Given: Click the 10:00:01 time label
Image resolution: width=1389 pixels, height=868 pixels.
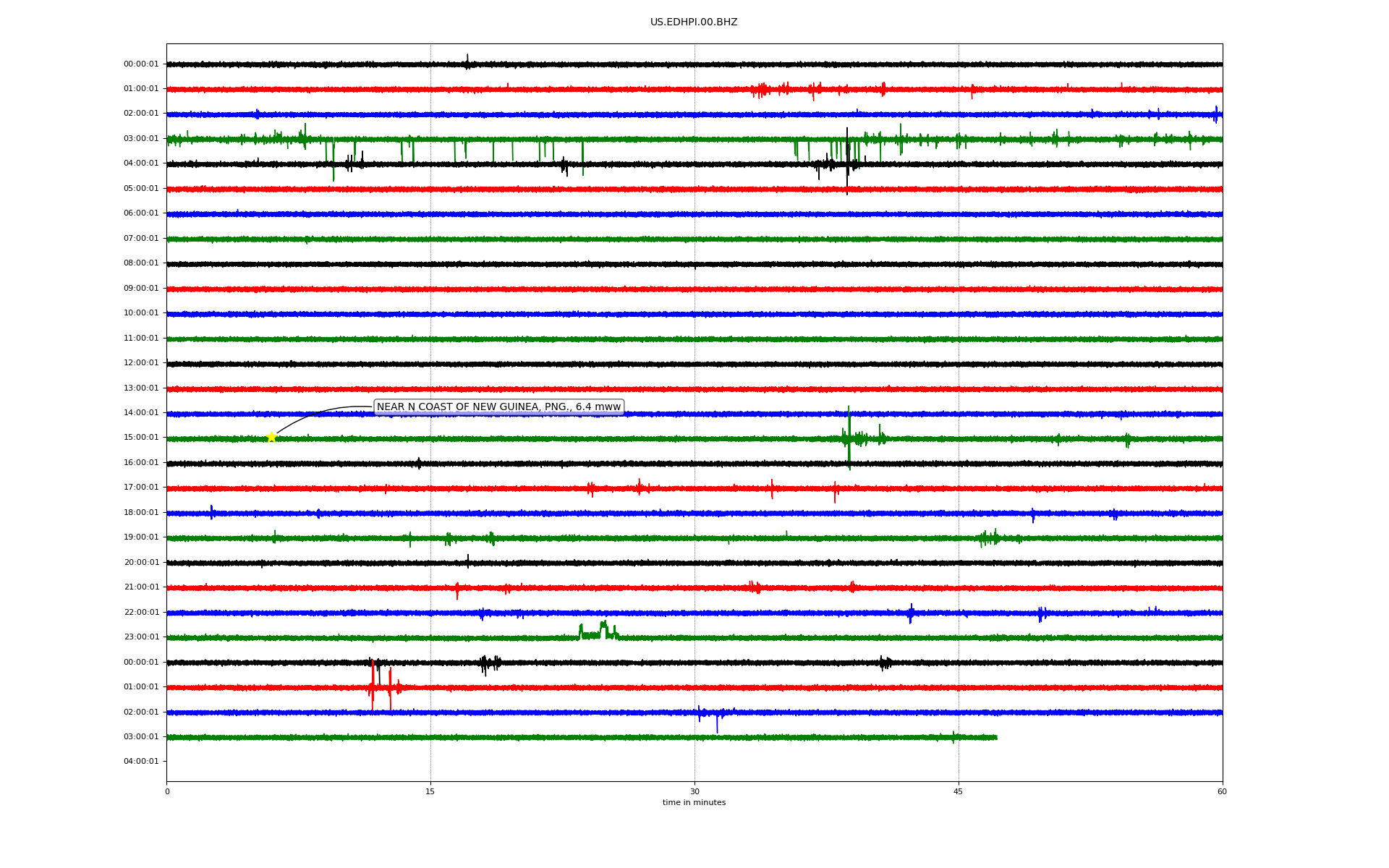Looking at the screenshot, I should coord(141,313).
